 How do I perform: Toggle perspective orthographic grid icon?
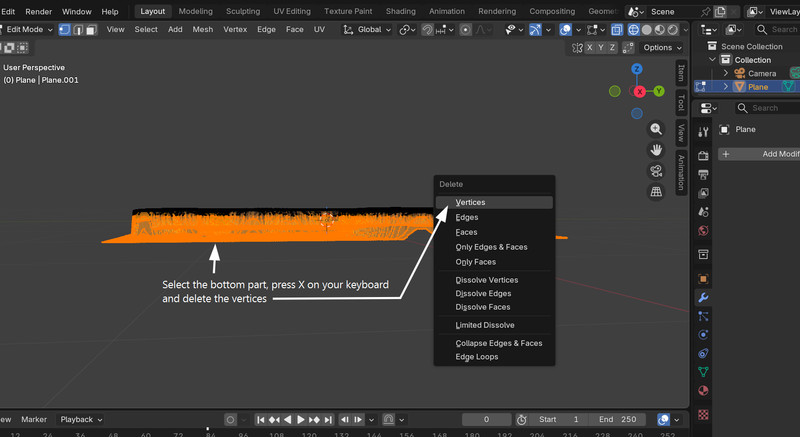(x=656, y=192)
